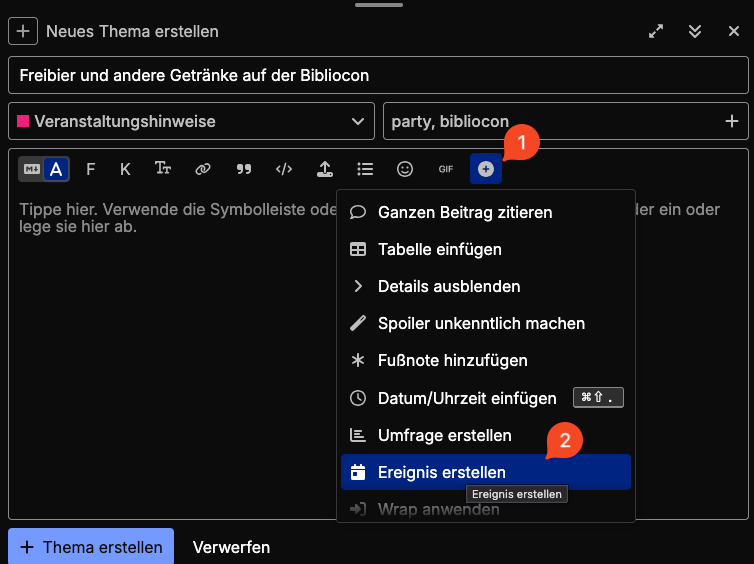754x564 pixels.
Task: Collapse the composer with the double chevron
Action: (695, 31)
